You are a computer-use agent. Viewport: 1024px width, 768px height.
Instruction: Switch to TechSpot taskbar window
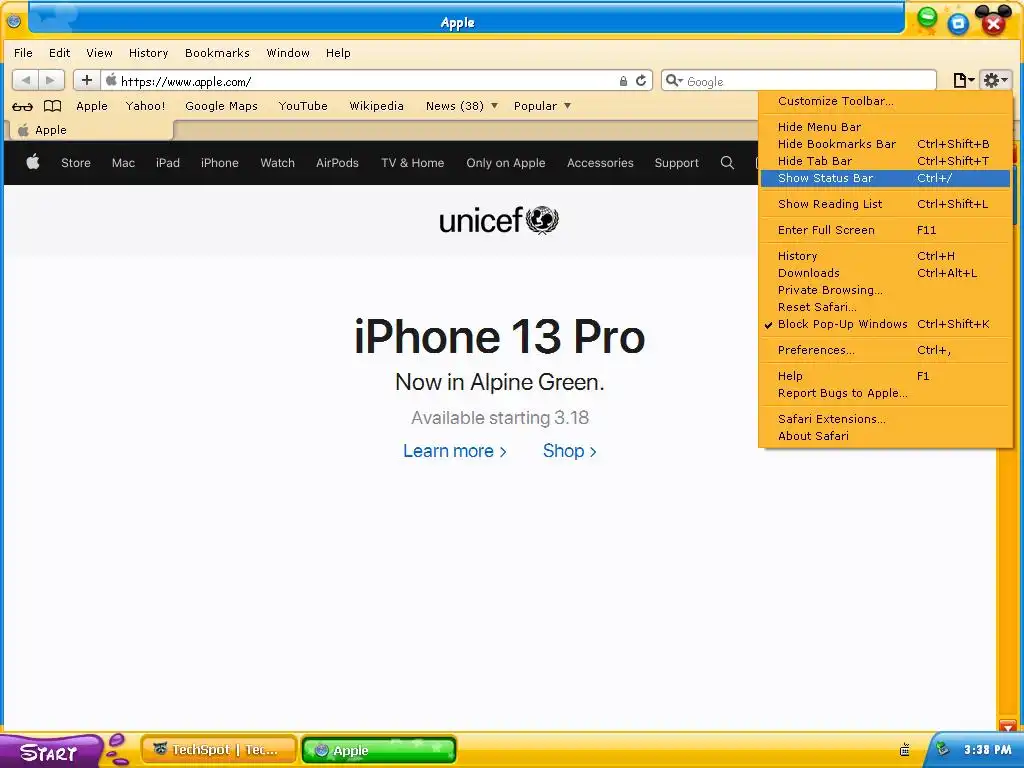pyautogui.click(x=219, y=750)
